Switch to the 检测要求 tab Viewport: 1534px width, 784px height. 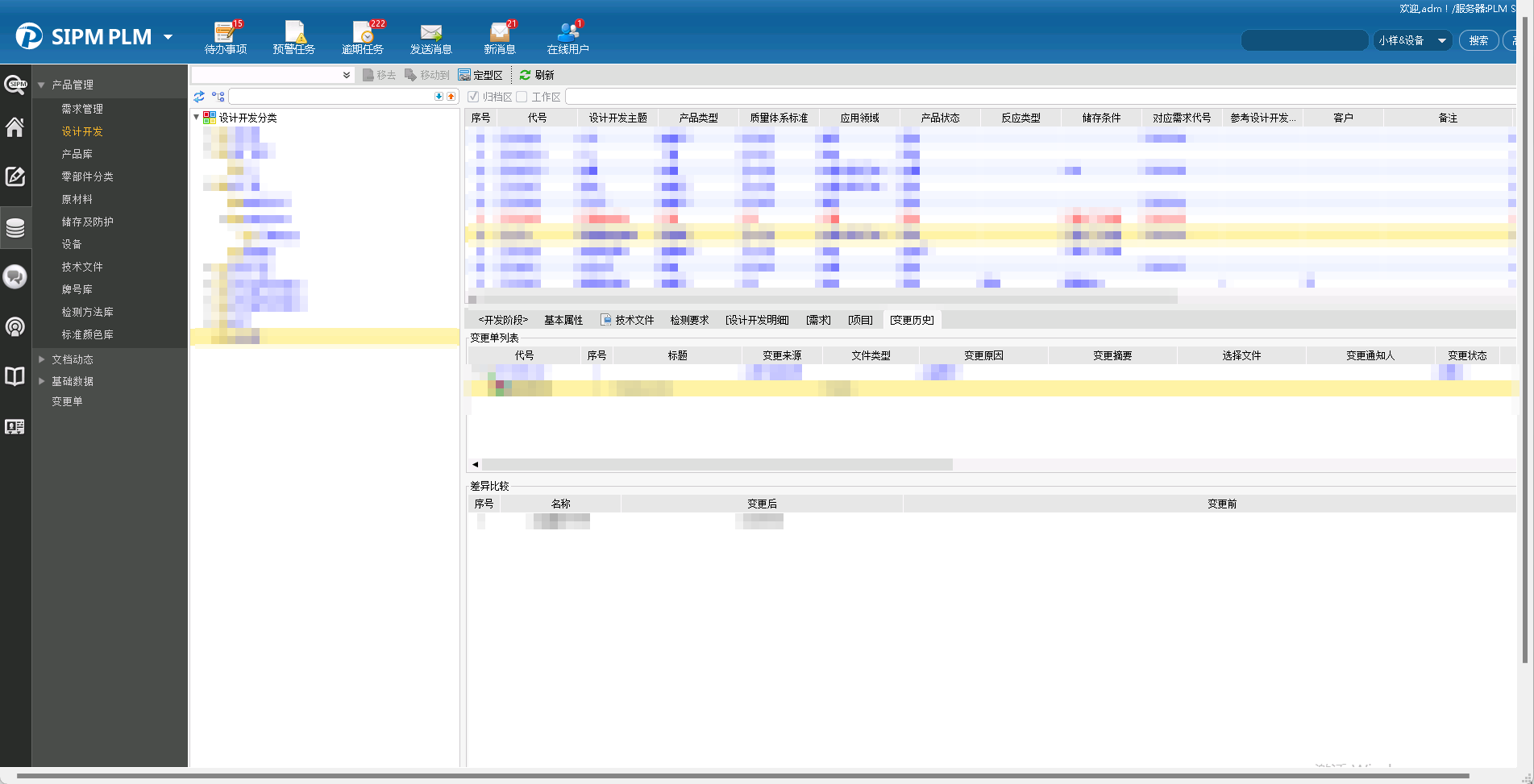pos(689,320)
